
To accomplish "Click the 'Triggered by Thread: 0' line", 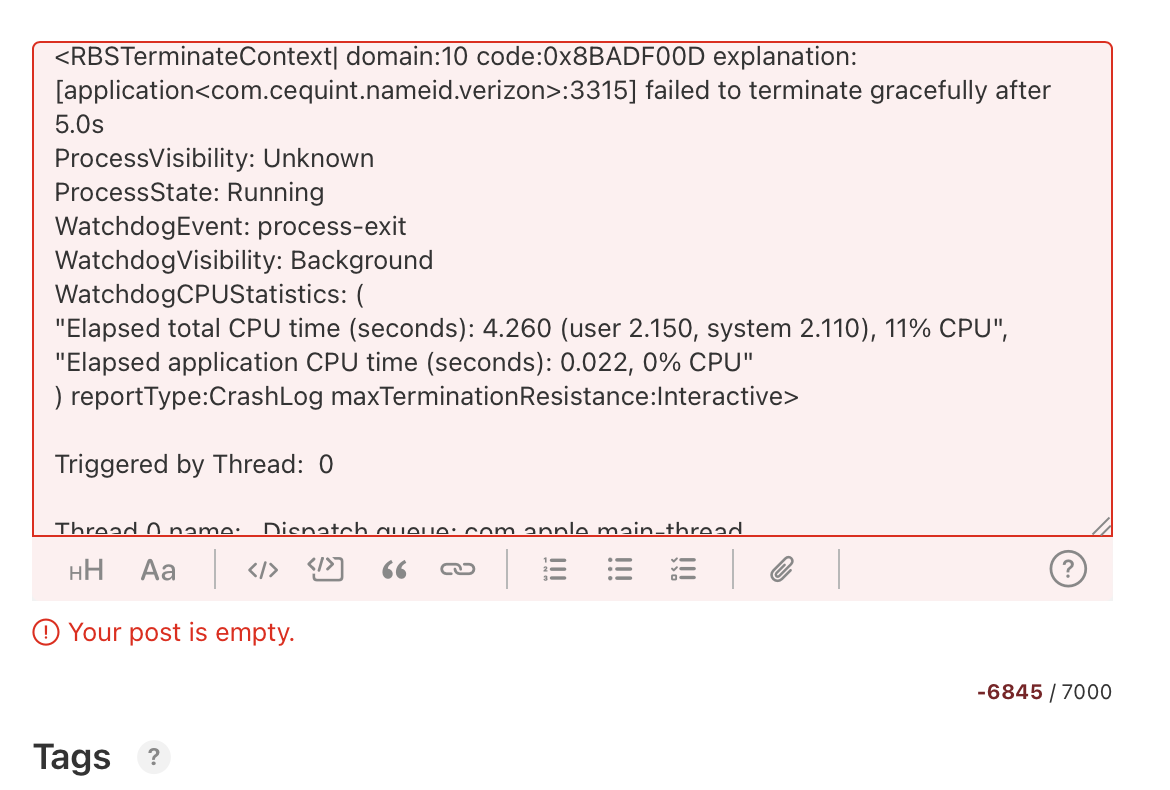I will [194, 464].
